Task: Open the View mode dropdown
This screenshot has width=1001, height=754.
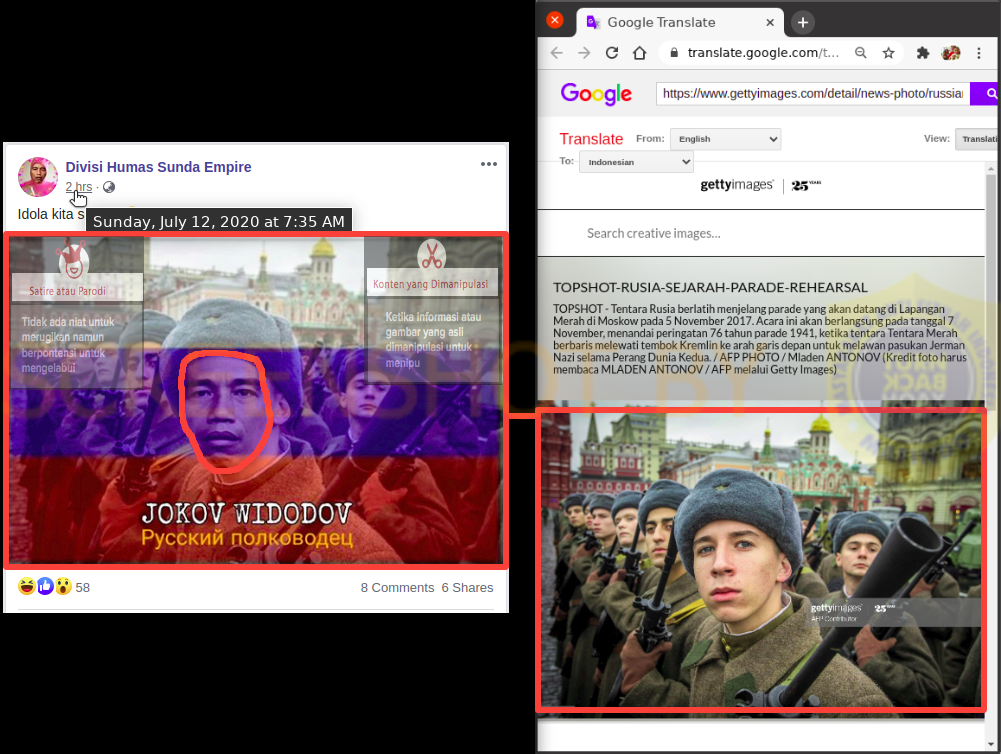Action: coord(977,139)
